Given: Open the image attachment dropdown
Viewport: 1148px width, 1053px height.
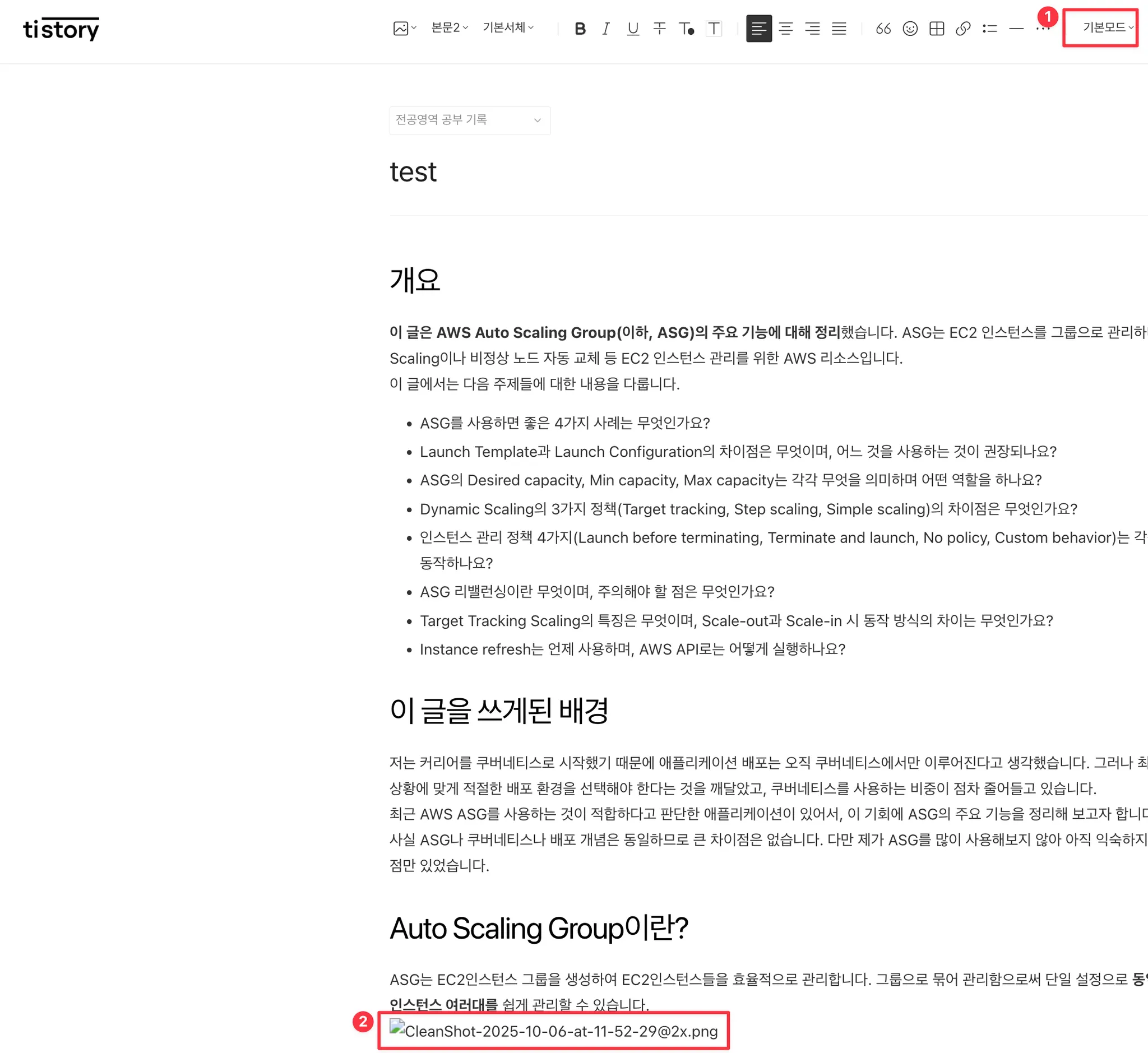Looking at the screenshot, I should click(404, 29).
